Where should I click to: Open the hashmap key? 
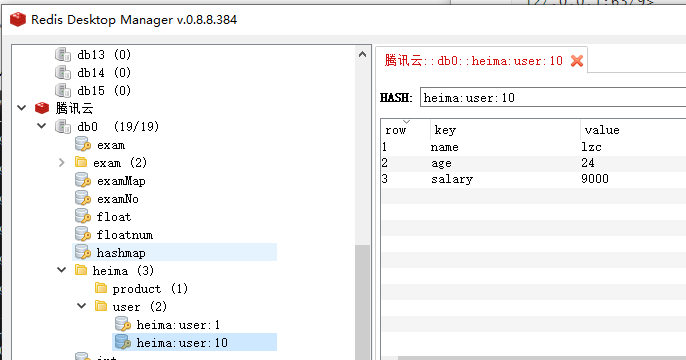tap(121, 253)
